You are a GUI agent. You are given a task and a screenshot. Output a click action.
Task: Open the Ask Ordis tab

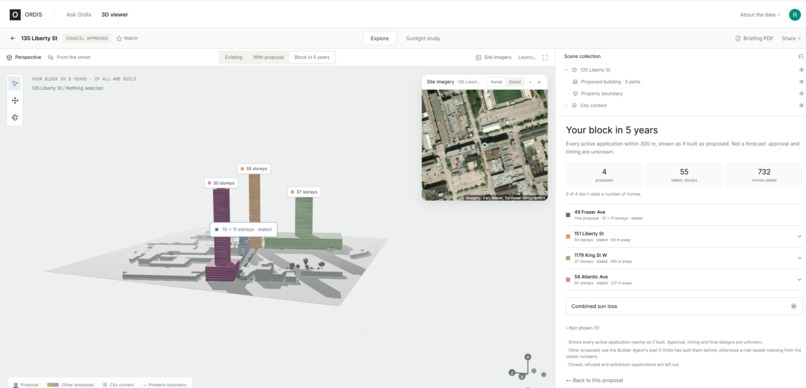point(79,15)
